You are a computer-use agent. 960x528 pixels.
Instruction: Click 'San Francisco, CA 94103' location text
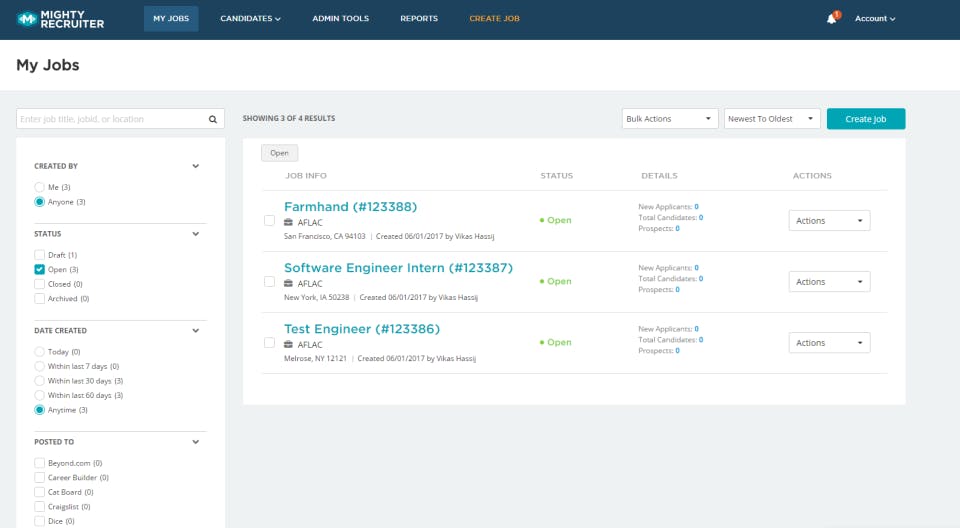pyautogui.click(x=324, y=236)
